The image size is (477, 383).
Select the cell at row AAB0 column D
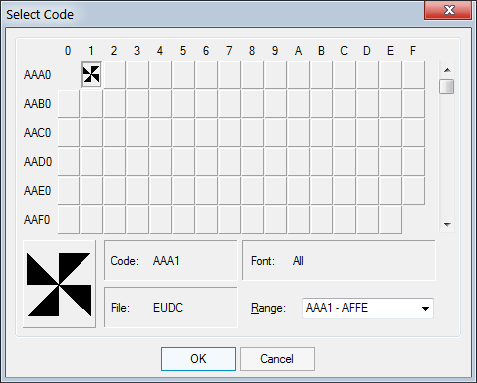point(367,103)
